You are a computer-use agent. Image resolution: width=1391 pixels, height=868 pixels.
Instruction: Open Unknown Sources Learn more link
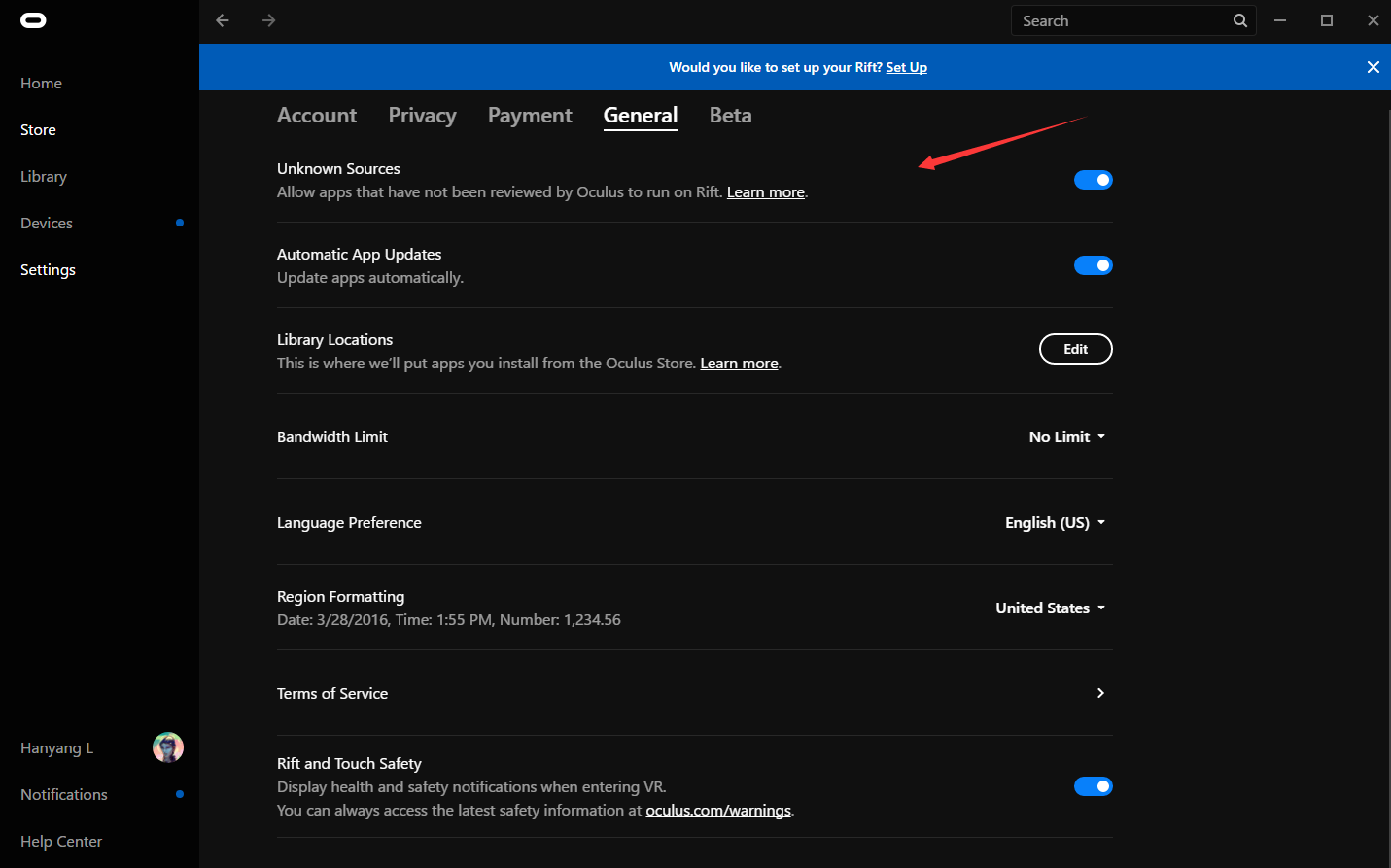tap(766, 192)
